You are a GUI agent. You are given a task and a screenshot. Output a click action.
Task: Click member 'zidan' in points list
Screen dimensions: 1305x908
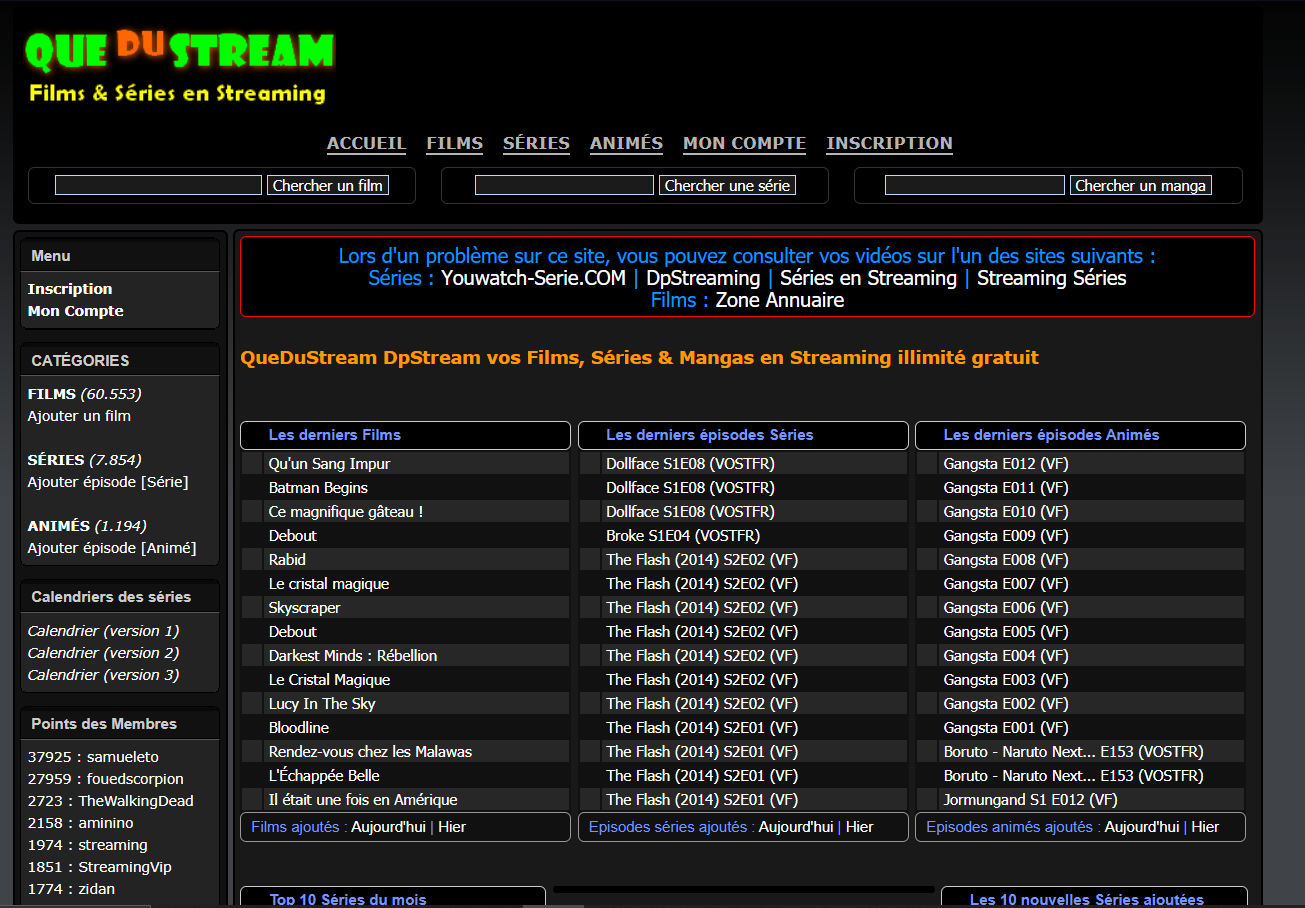pos(96,889)
